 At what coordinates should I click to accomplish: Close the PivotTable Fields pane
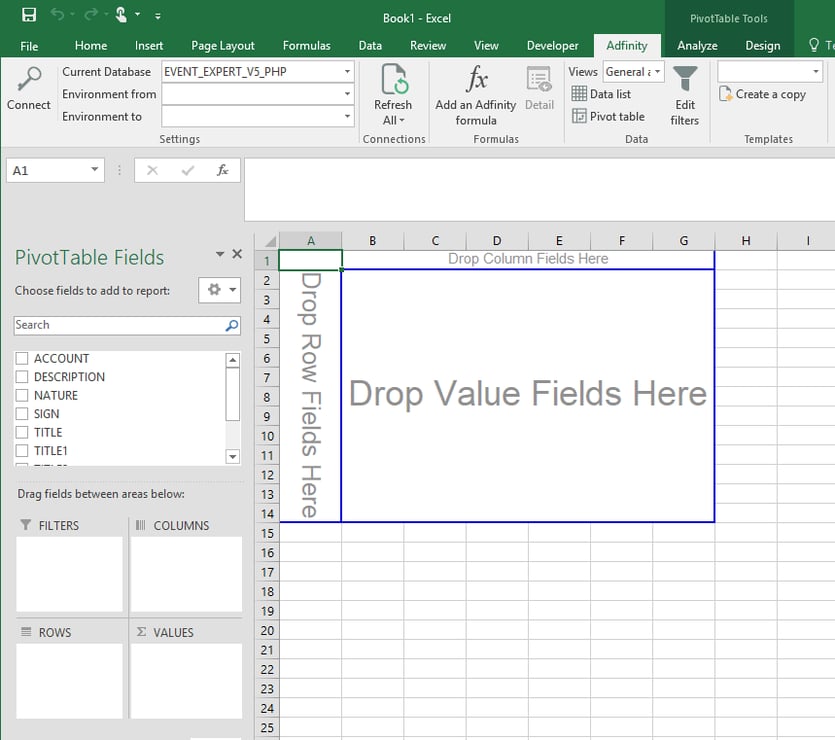tap(237, 255)
